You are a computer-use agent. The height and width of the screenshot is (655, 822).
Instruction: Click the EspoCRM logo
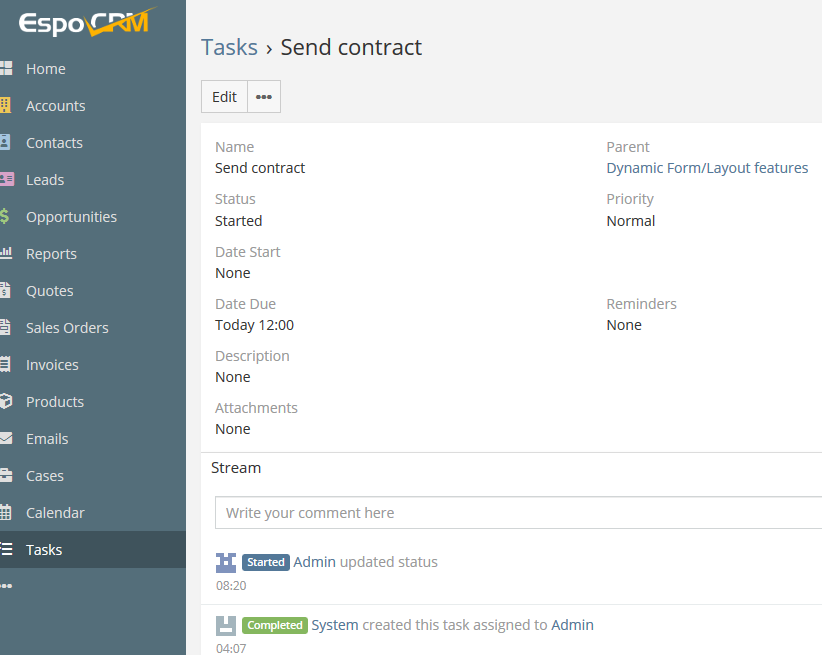click(86, 22)
